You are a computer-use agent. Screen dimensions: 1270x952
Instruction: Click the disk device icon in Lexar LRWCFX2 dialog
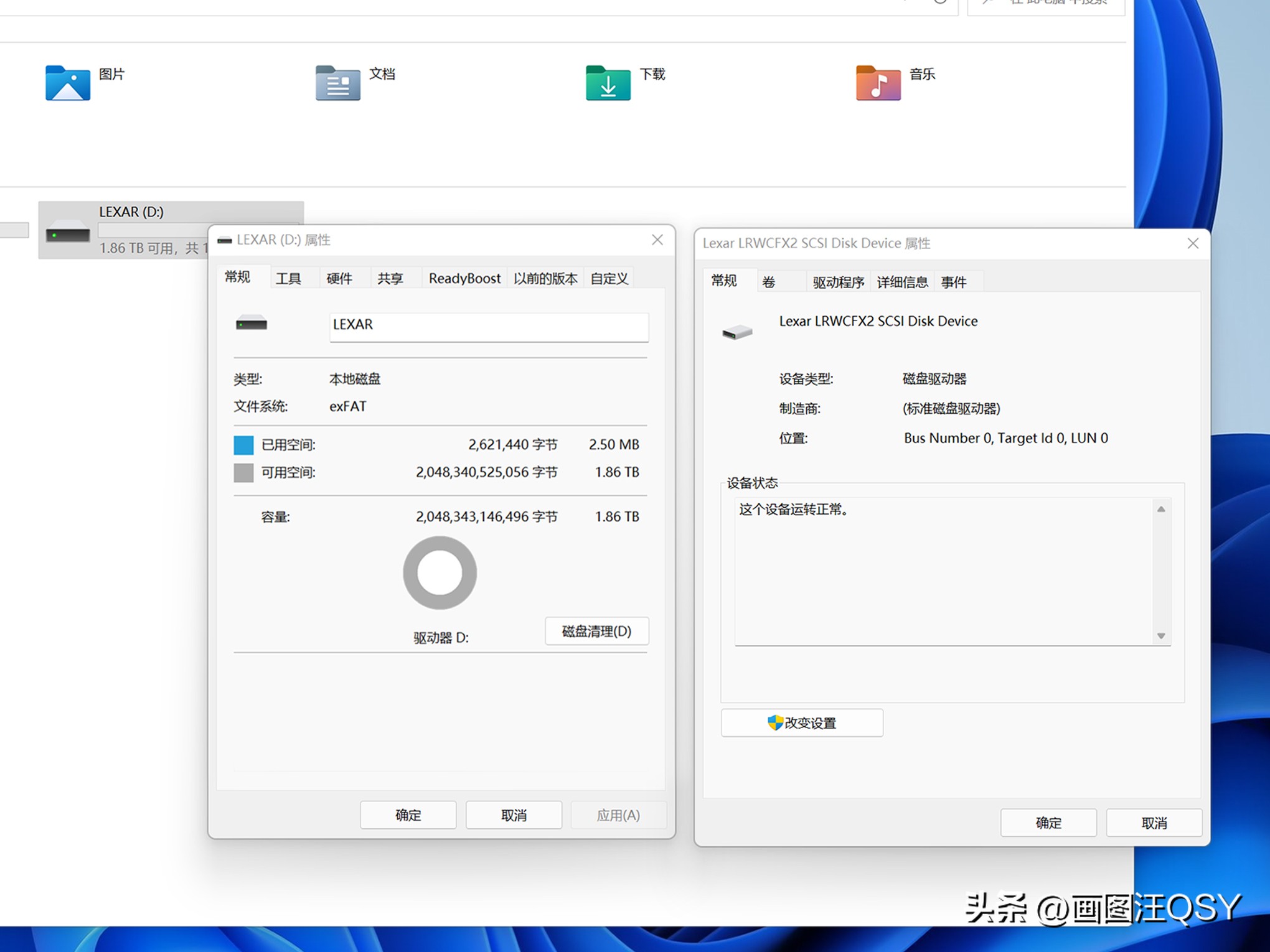point(737,330)
